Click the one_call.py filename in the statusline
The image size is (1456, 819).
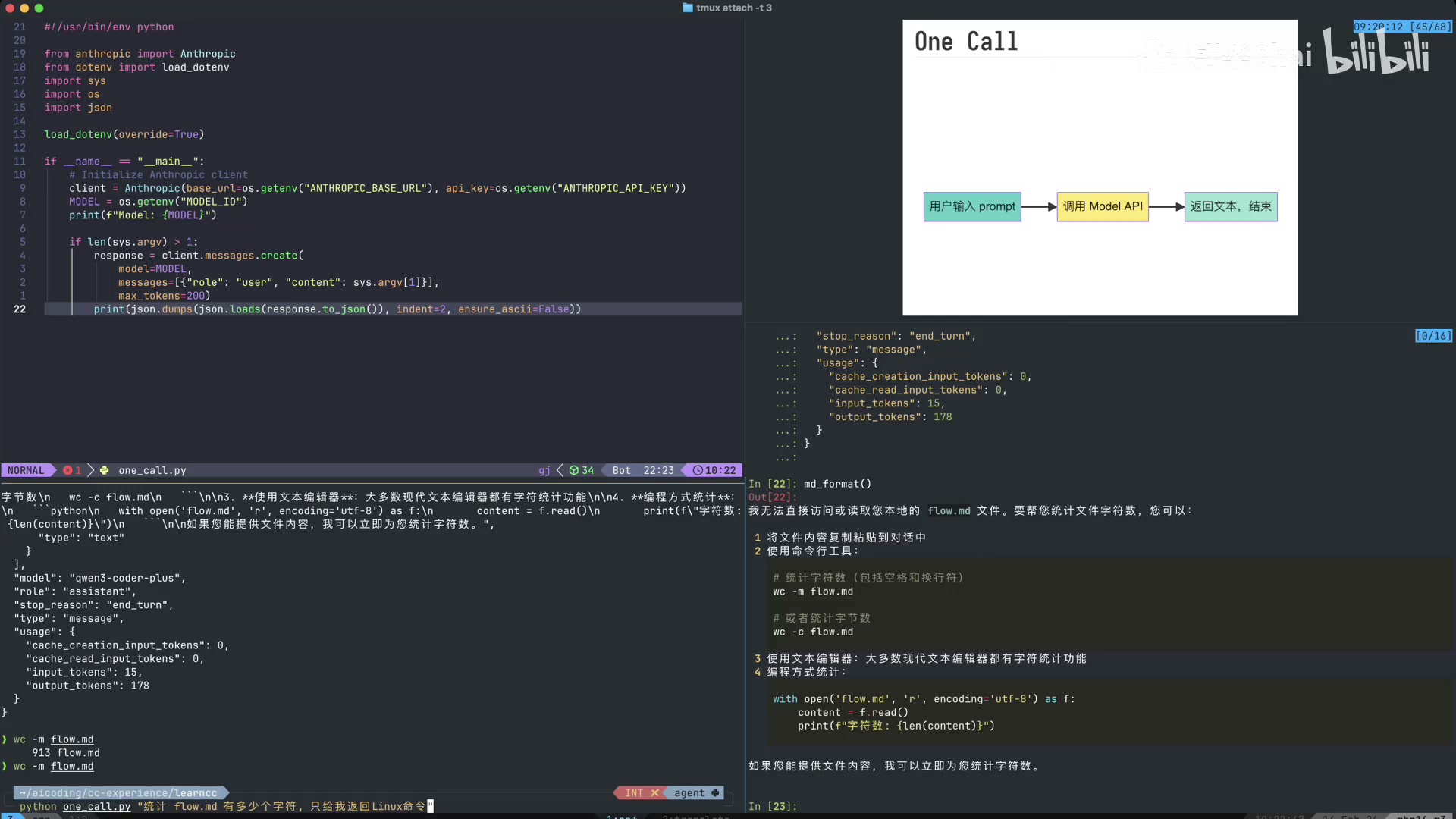(x=152, y=471)
